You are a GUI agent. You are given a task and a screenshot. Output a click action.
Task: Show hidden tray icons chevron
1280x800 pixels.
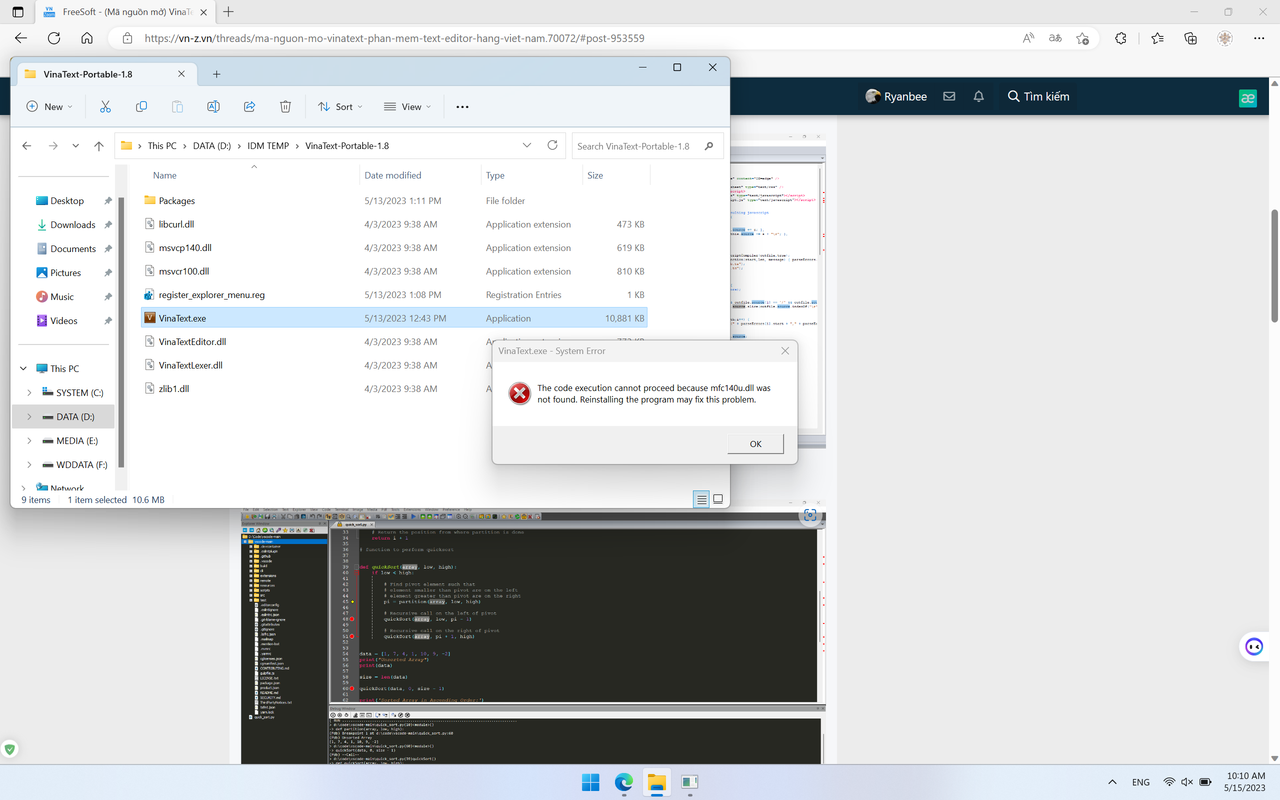1112,782
